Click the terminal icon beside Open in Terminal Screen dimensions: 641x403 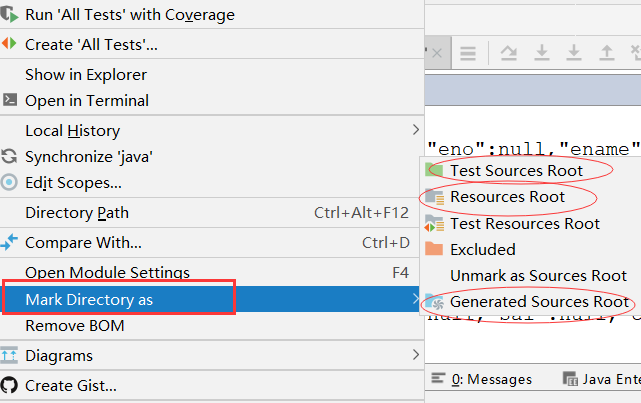(x=10, y=100)
